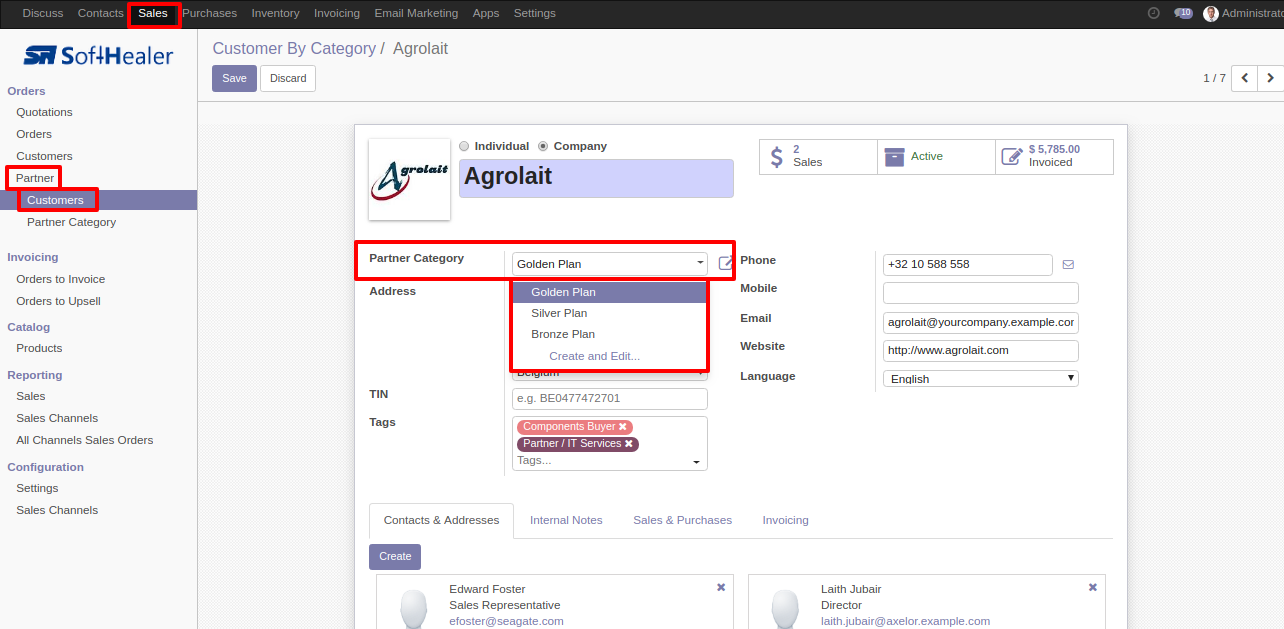Click the Administrator avatar icon
The width and height of the screenshot is (1284, 629).
1211,13
